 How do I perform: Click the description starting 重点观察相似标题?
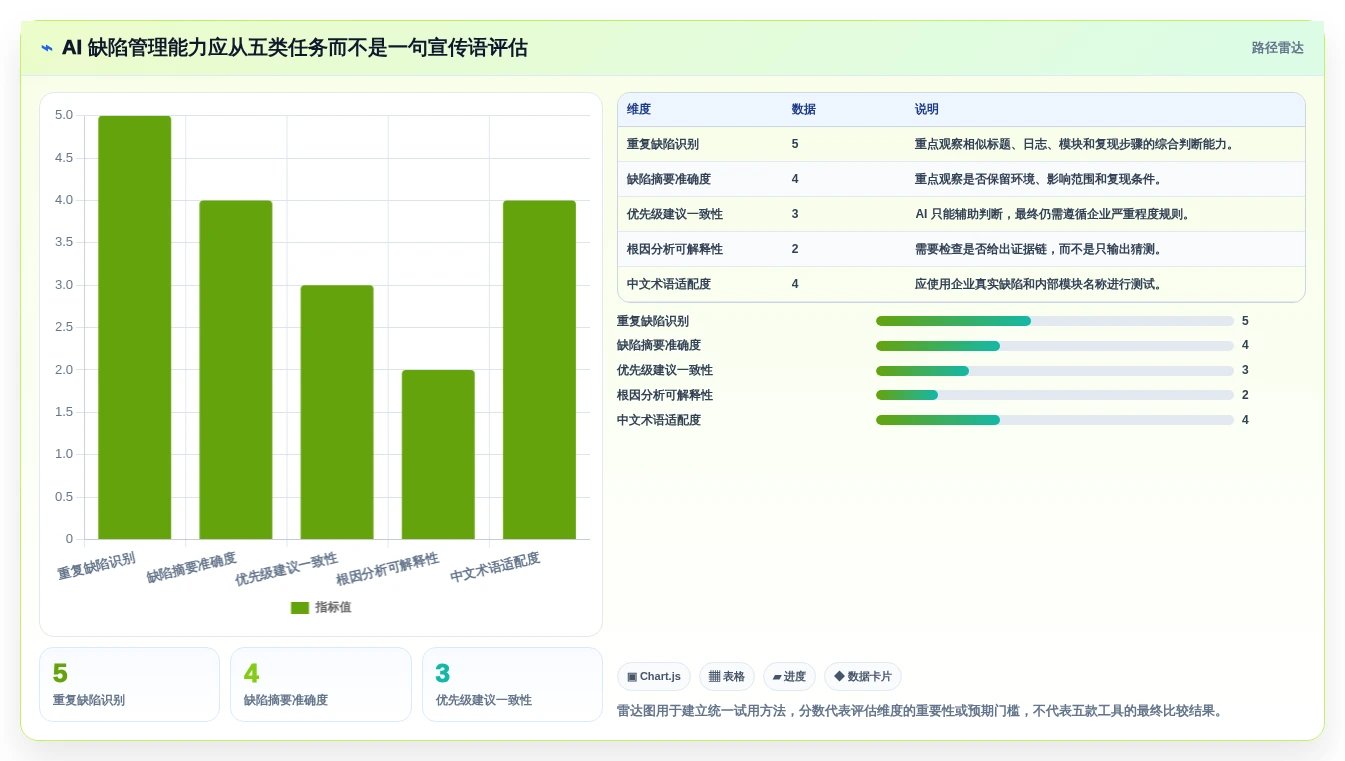1077,144
